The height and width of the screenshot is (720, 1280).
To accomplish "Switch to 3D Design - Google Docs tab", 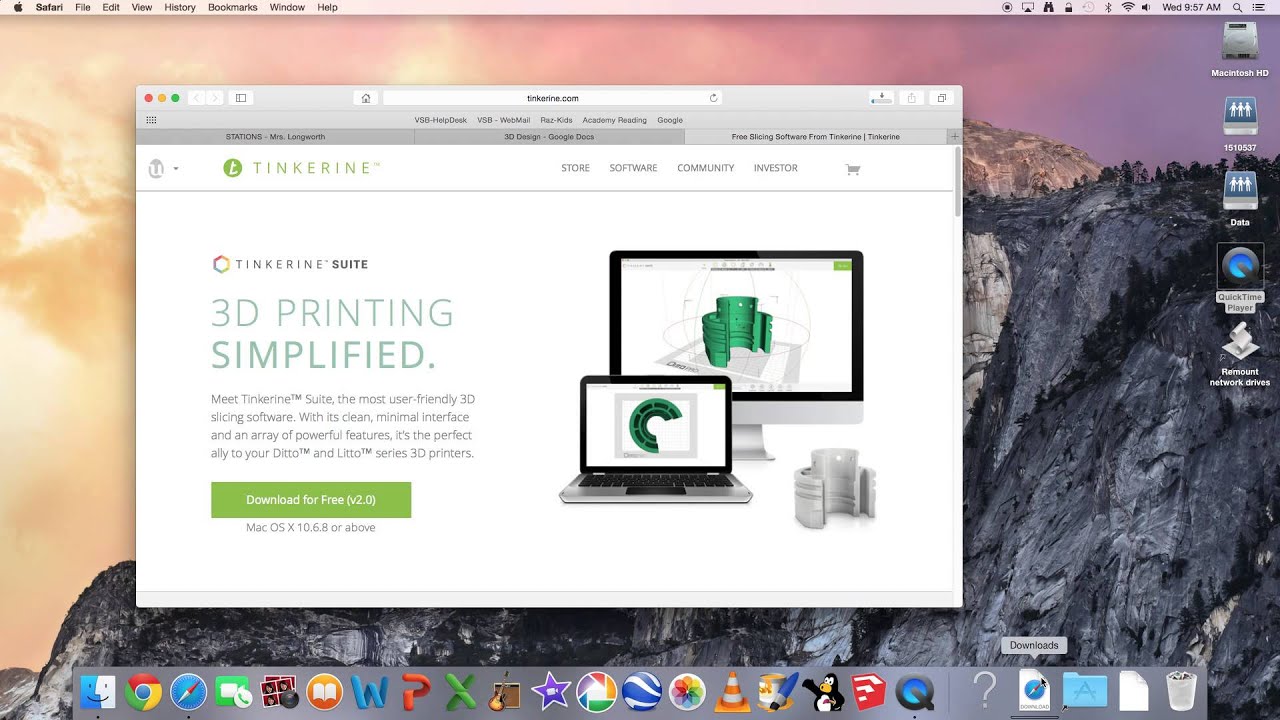I will (x=549, y=137).
